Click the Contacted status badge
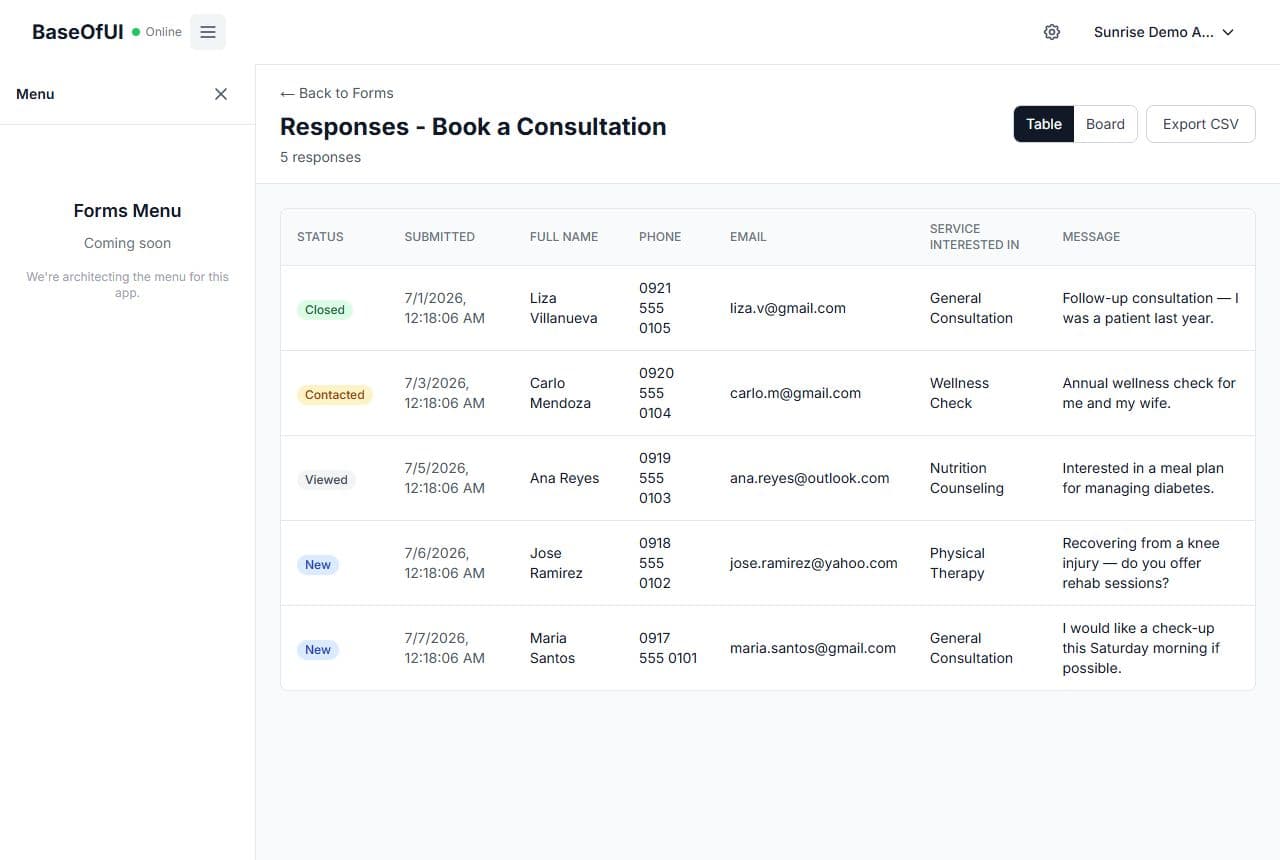The height and width of the screenshot is (860, 1280). pyautogui.click(x=334, y=395)
